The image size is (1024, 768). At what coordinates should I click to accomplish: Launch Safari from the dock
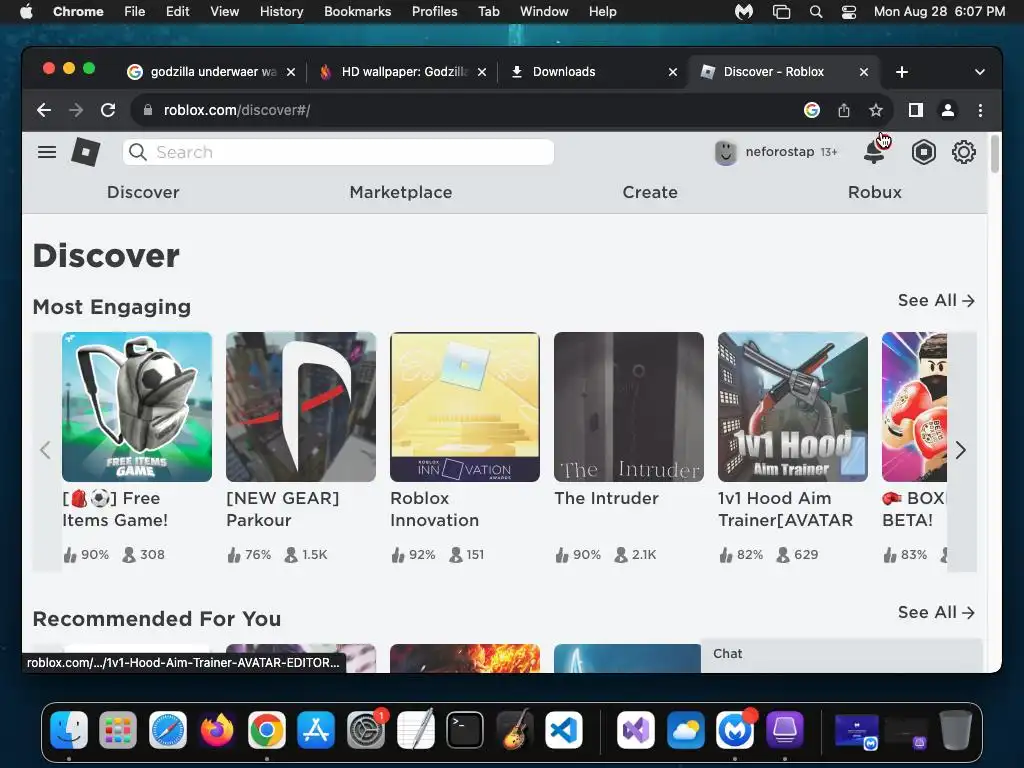(168, 730)
